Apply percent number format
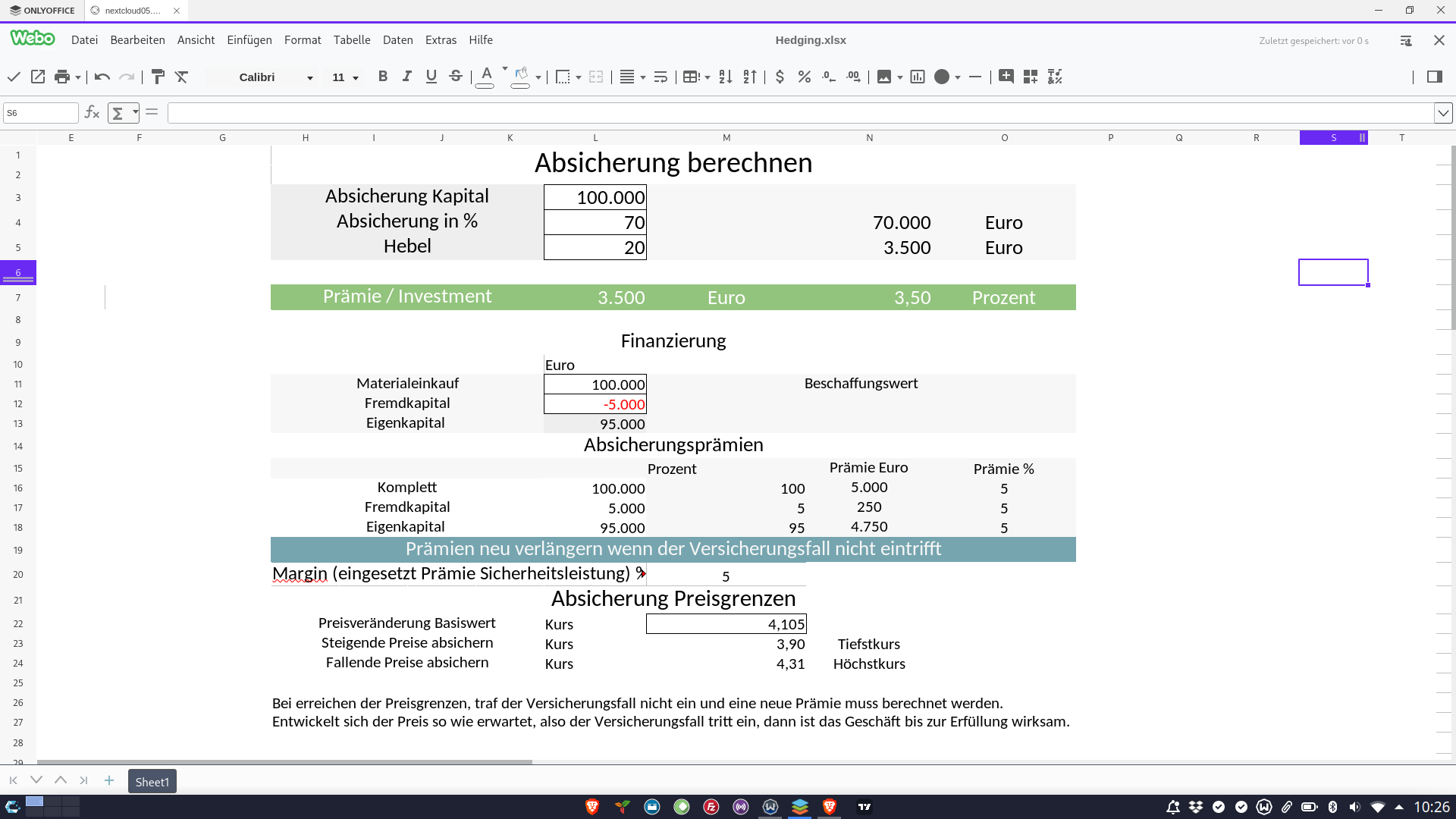The height and width of the screenshot is (819, 1456). coord(805,77)
